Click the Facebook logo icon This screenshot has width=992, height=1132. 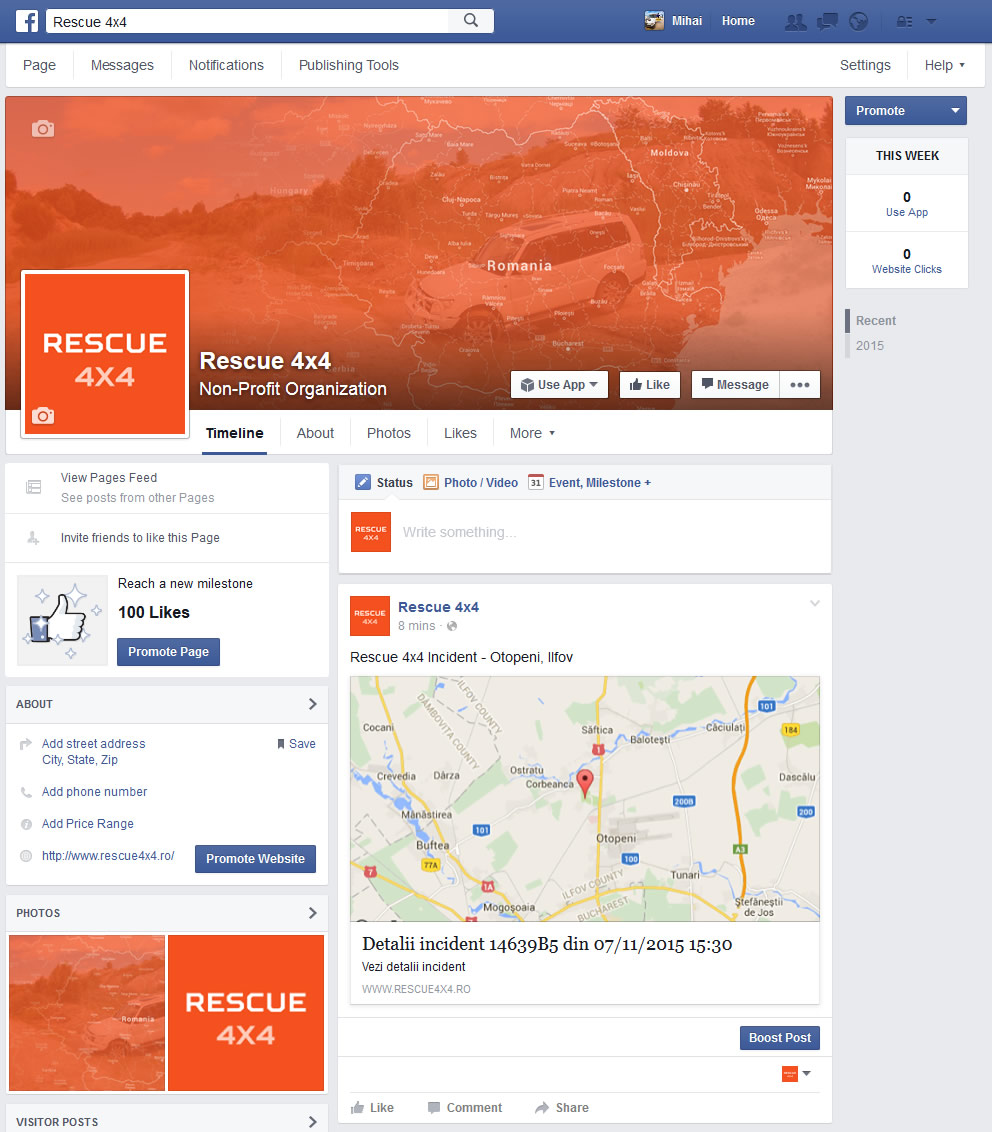tap(27, 21)
